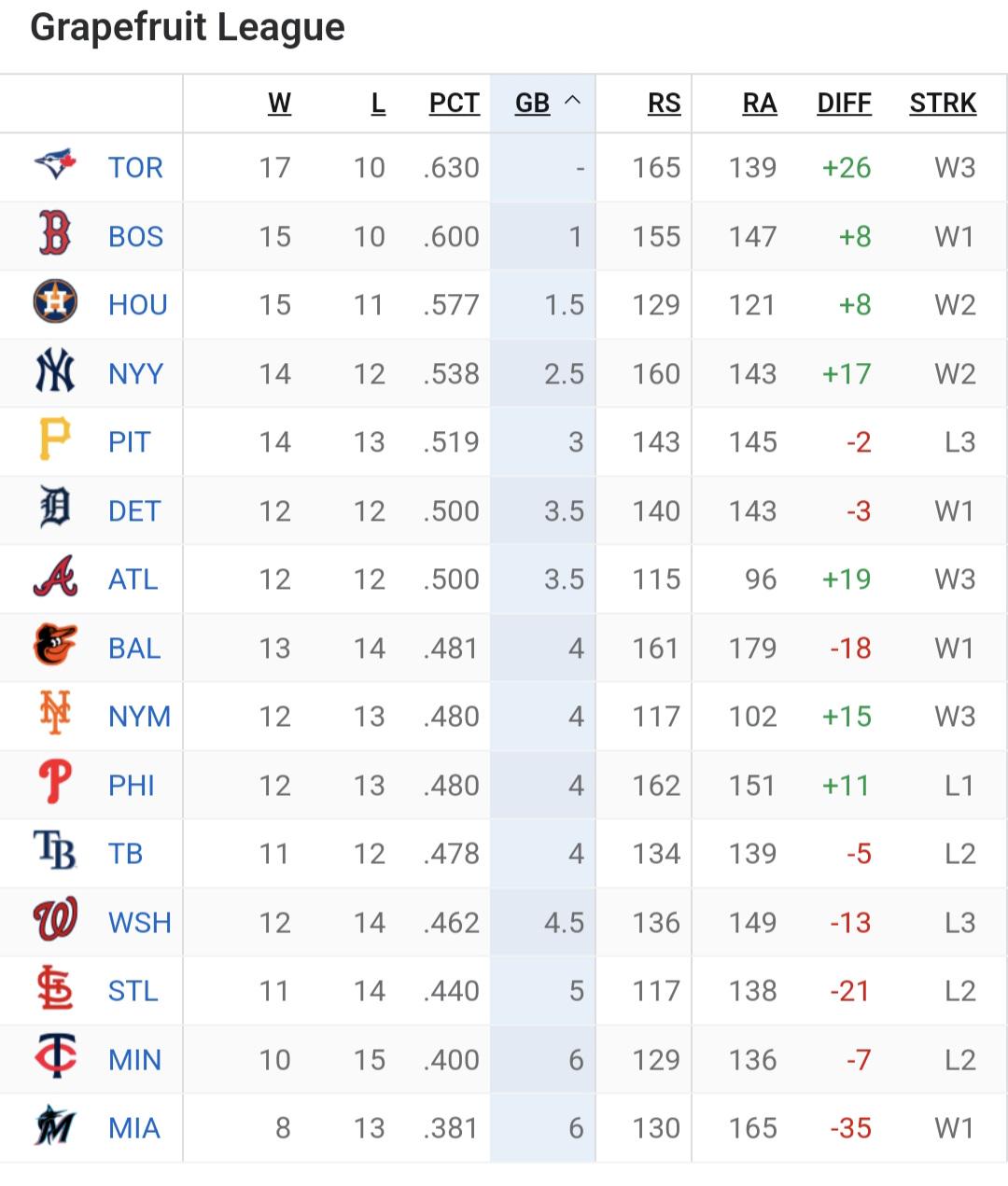The image size is (1008, 1186).
Task: Click the Baltimore Orioles logo
Action: [55, 647]
